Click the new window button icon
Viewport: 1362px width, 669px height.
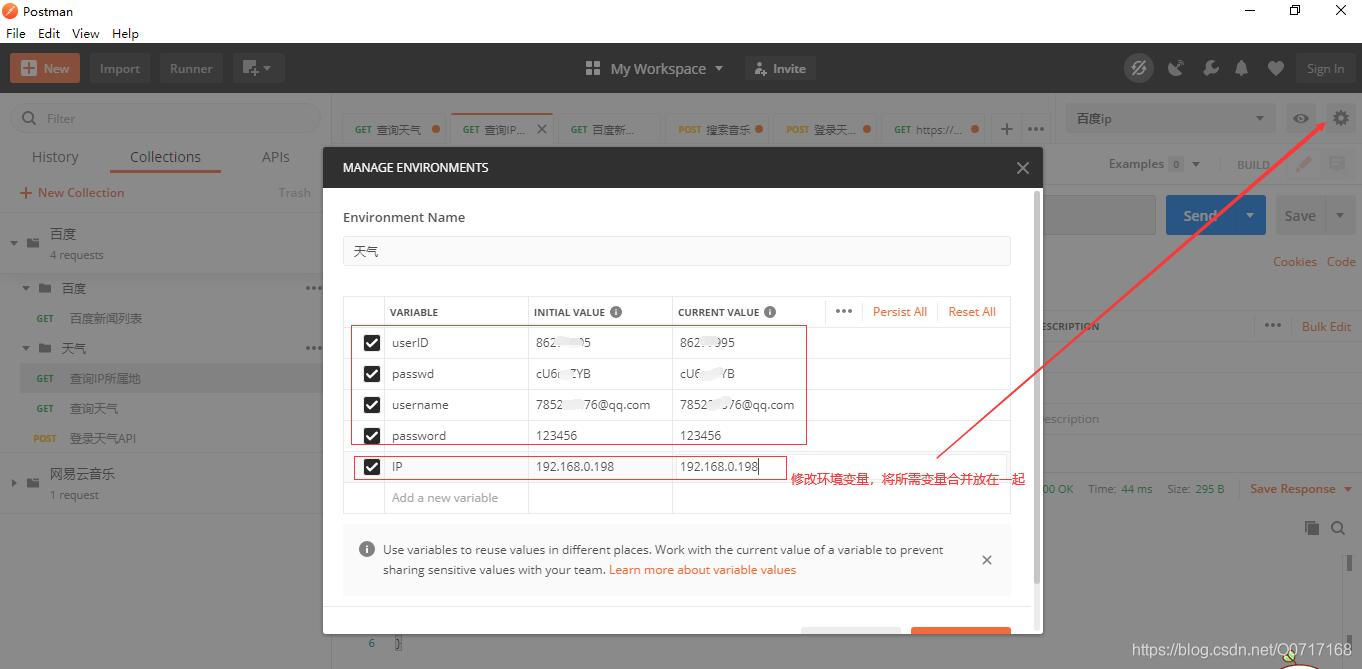point(258,68)
